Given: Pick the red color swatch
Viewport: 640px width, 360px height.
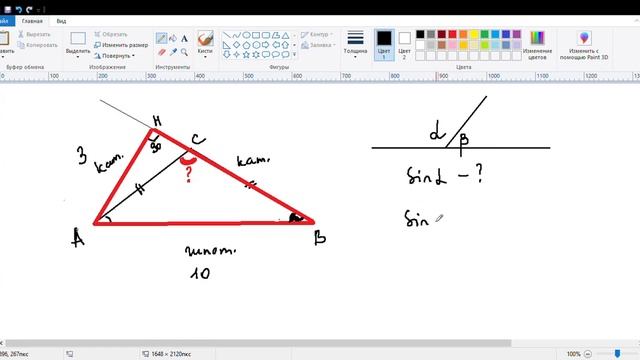Looking at the screenshot, I should coord(452,34).
